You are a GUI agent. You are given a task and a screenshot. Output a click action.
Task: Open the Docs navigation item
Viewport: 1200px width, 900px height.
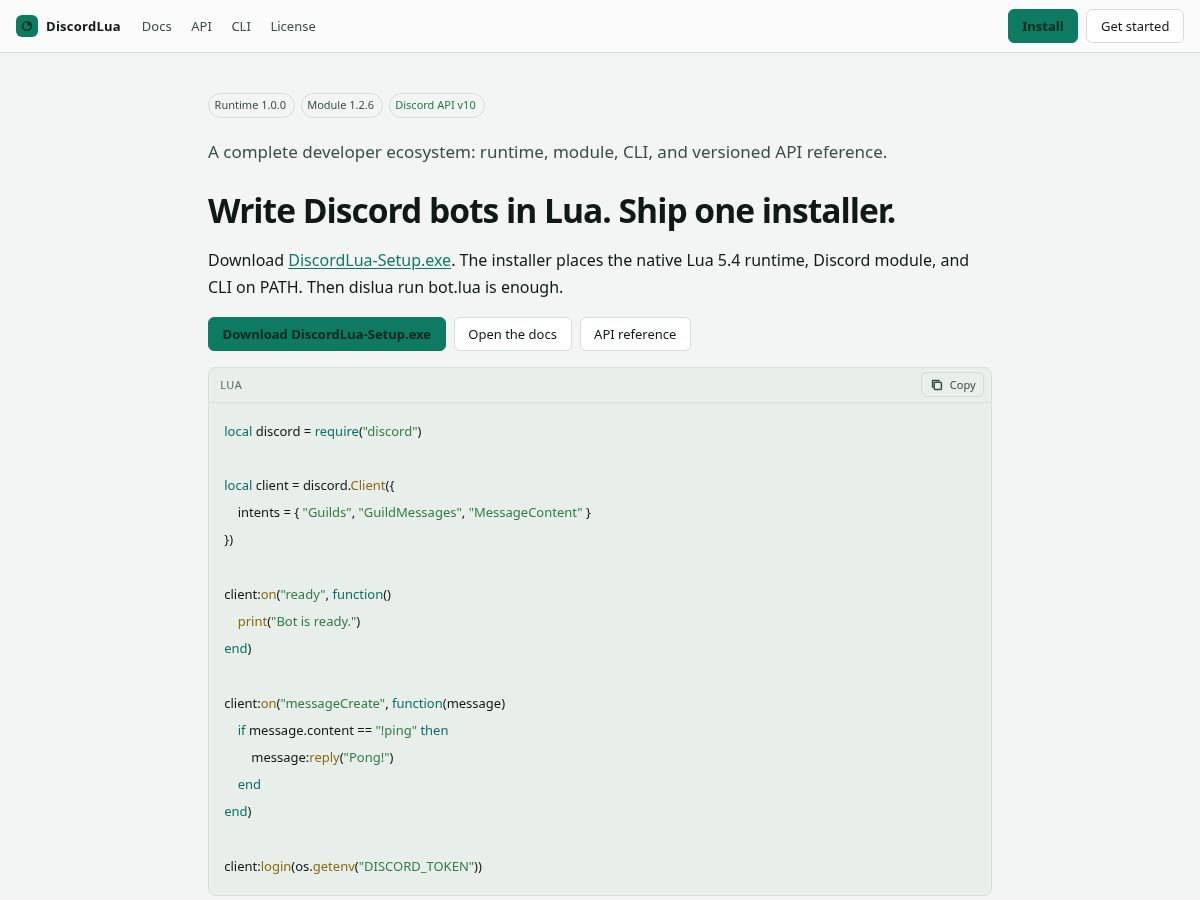157,26
